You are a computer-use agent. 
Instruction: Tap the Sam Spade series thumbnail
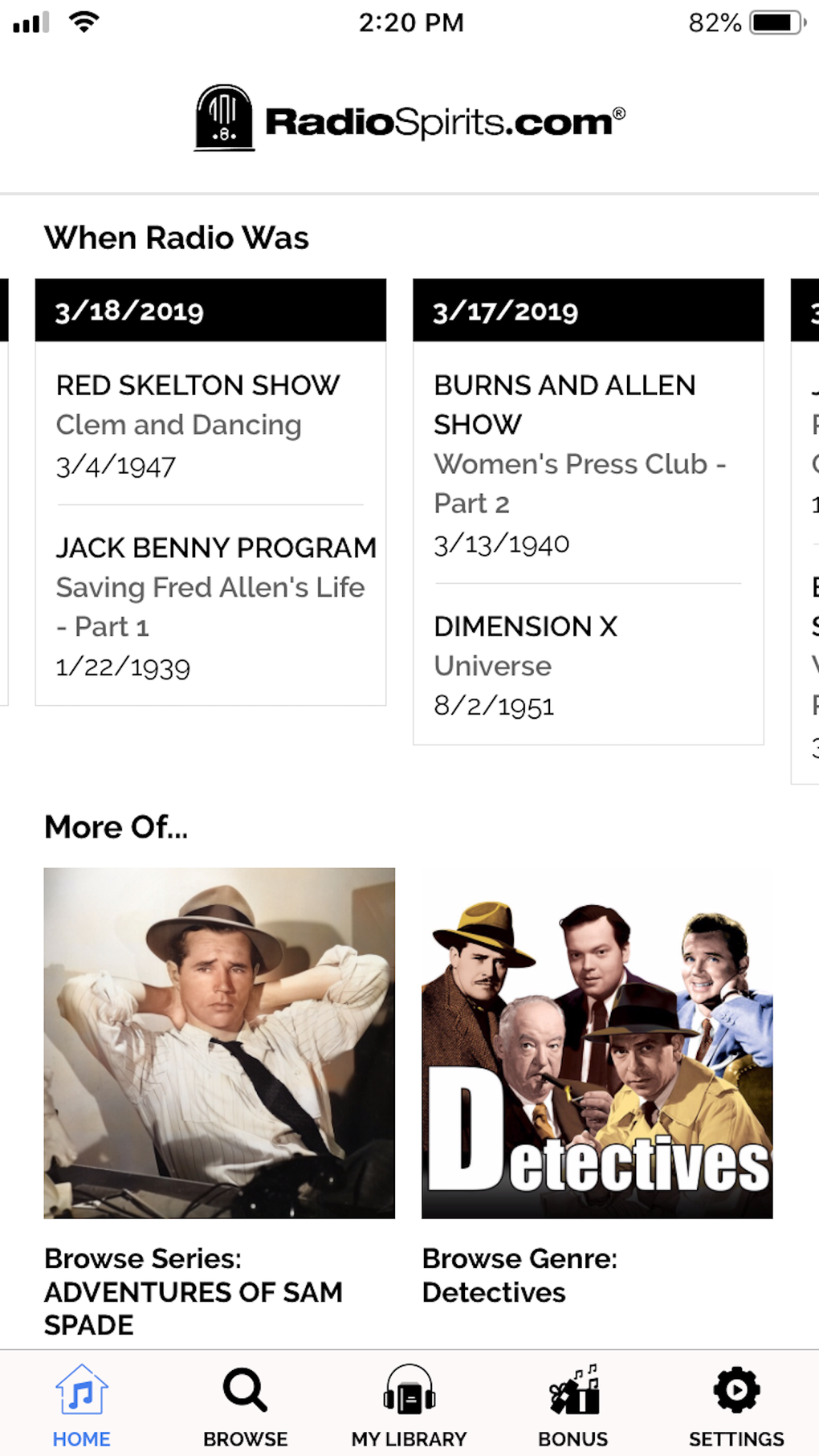(x=219, y=1042)
